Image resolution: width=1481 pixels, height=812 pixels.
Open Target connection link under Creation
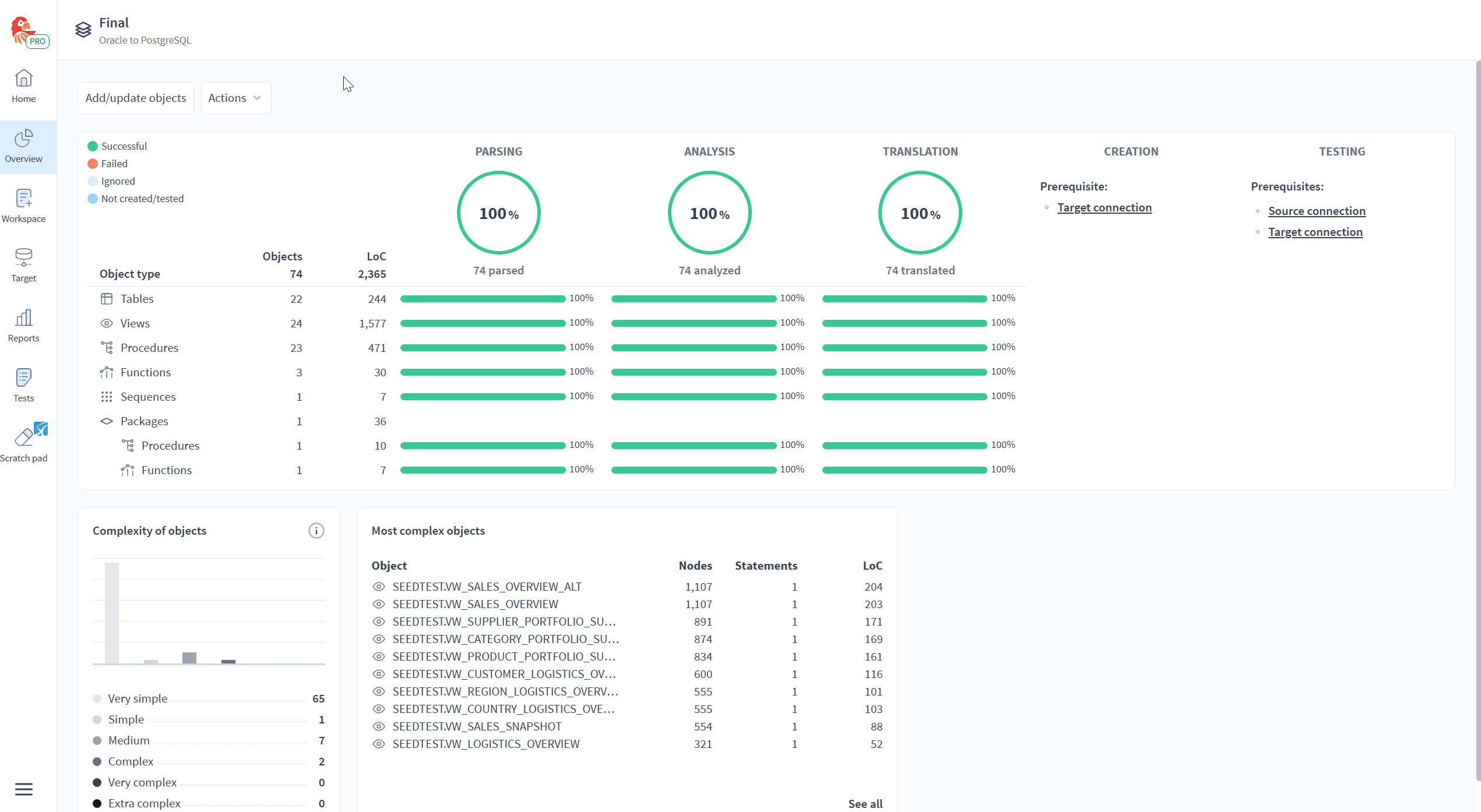[x=1104, y=207]
